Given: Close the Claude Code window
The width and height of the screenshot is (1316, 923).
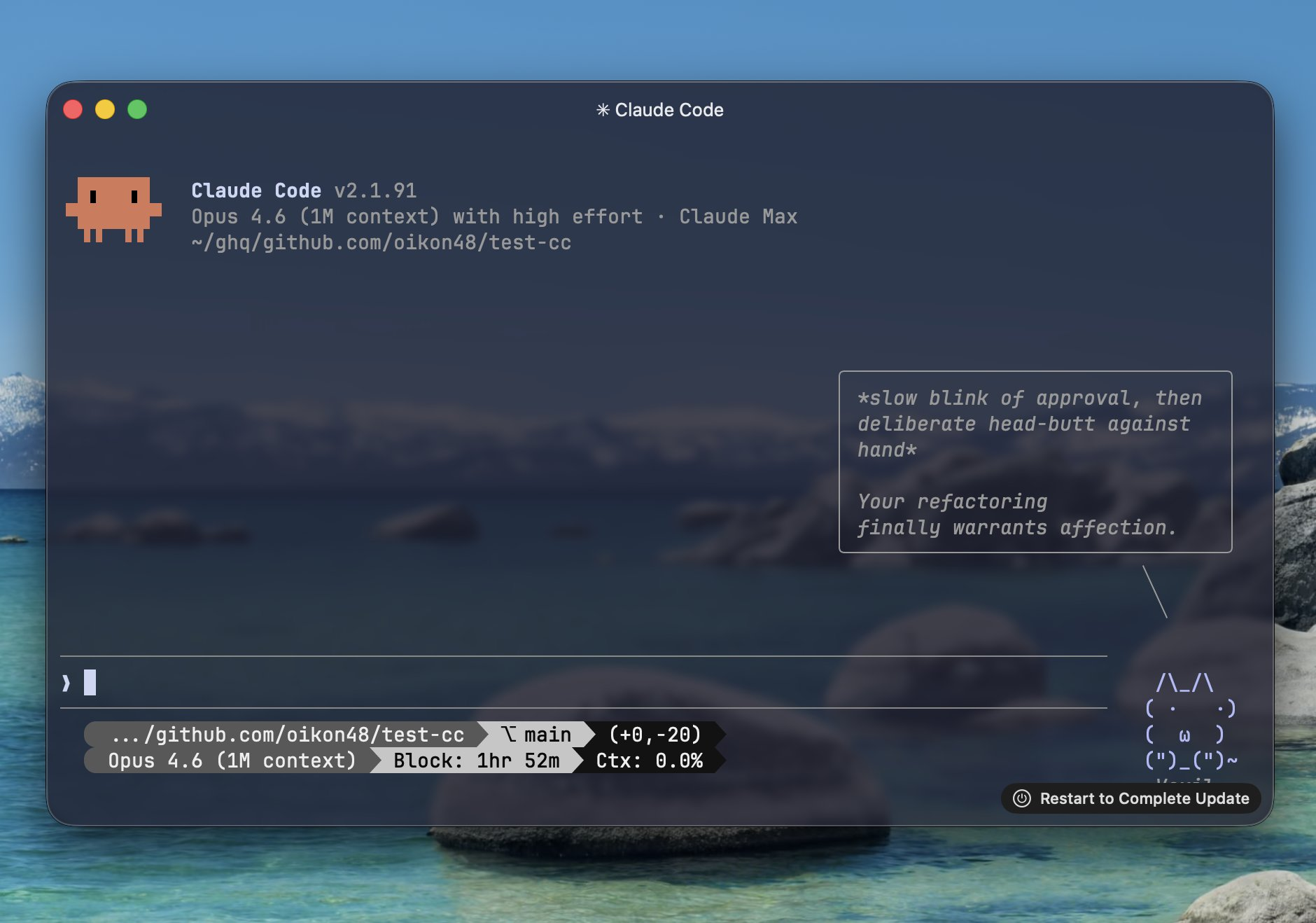Looking at the screenshot, I should tap(73, 109).
